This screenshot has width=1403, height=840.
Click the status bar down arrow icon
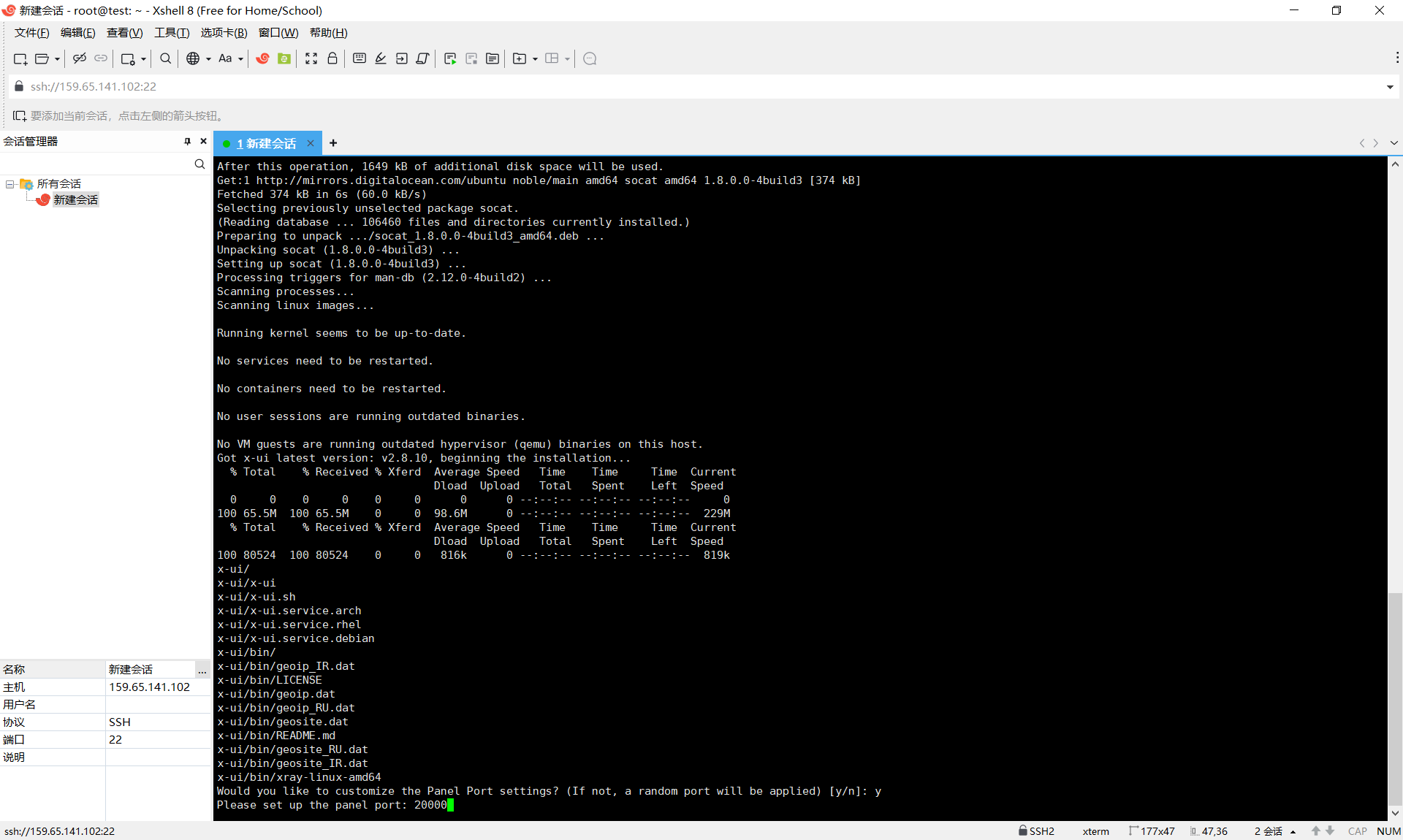[1330, 831]
